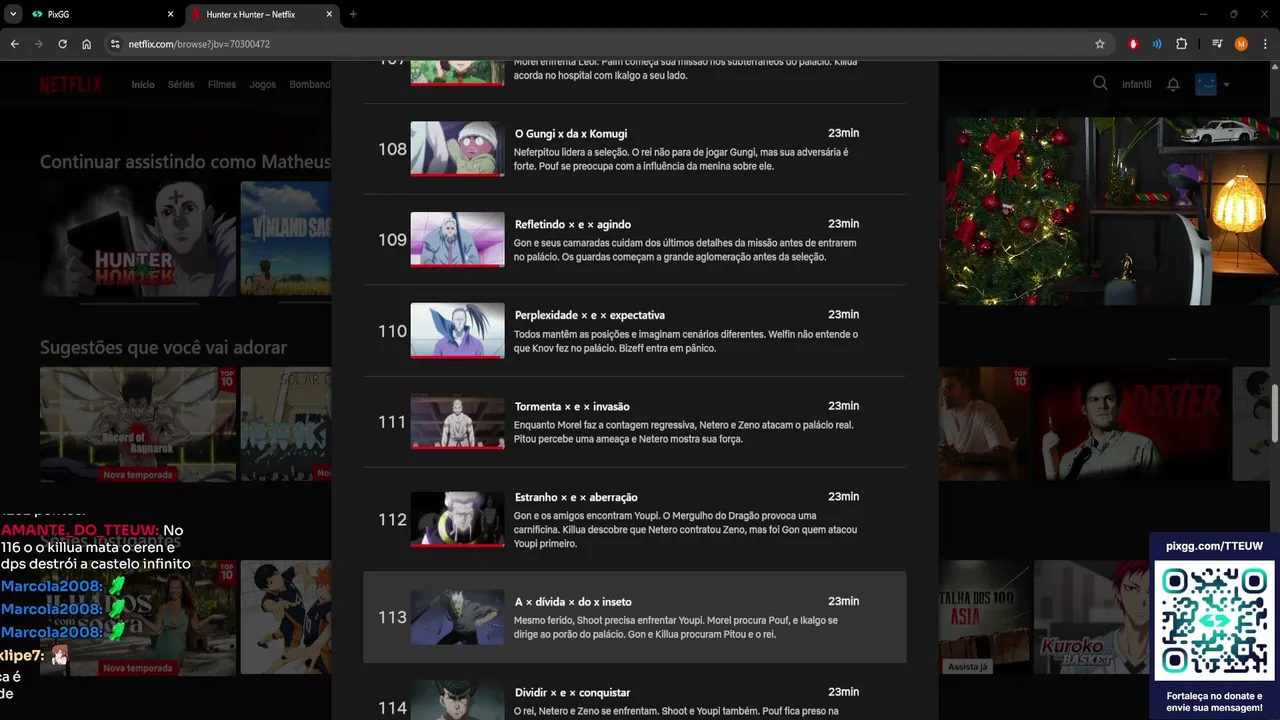This screenshot has height=720, width=1280.
Task: Select the Hunter x Hunter – Netflix tab
Action: tap(263, 14)
